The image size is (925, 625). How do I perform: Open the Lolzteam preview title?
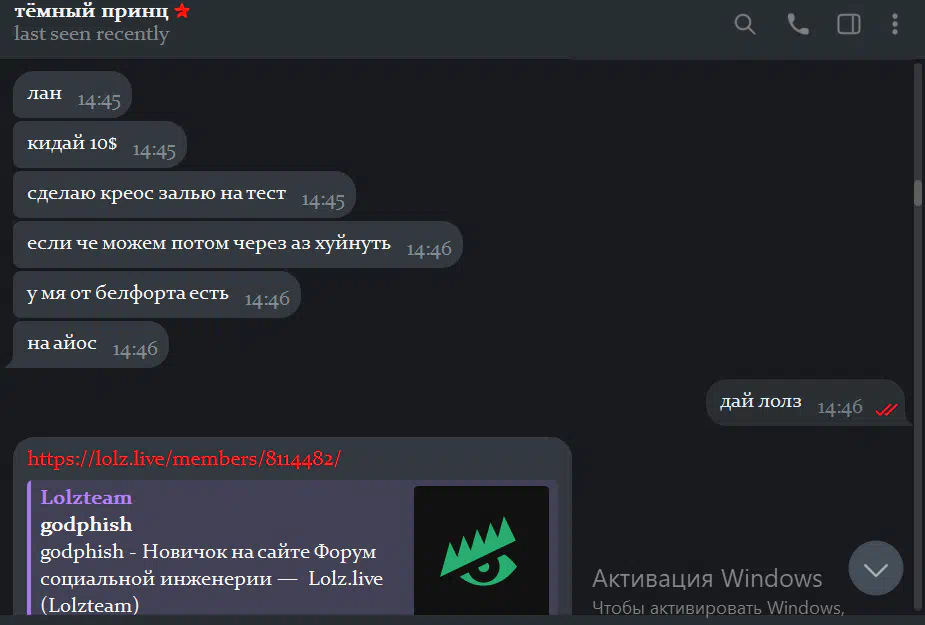point(86,497)
